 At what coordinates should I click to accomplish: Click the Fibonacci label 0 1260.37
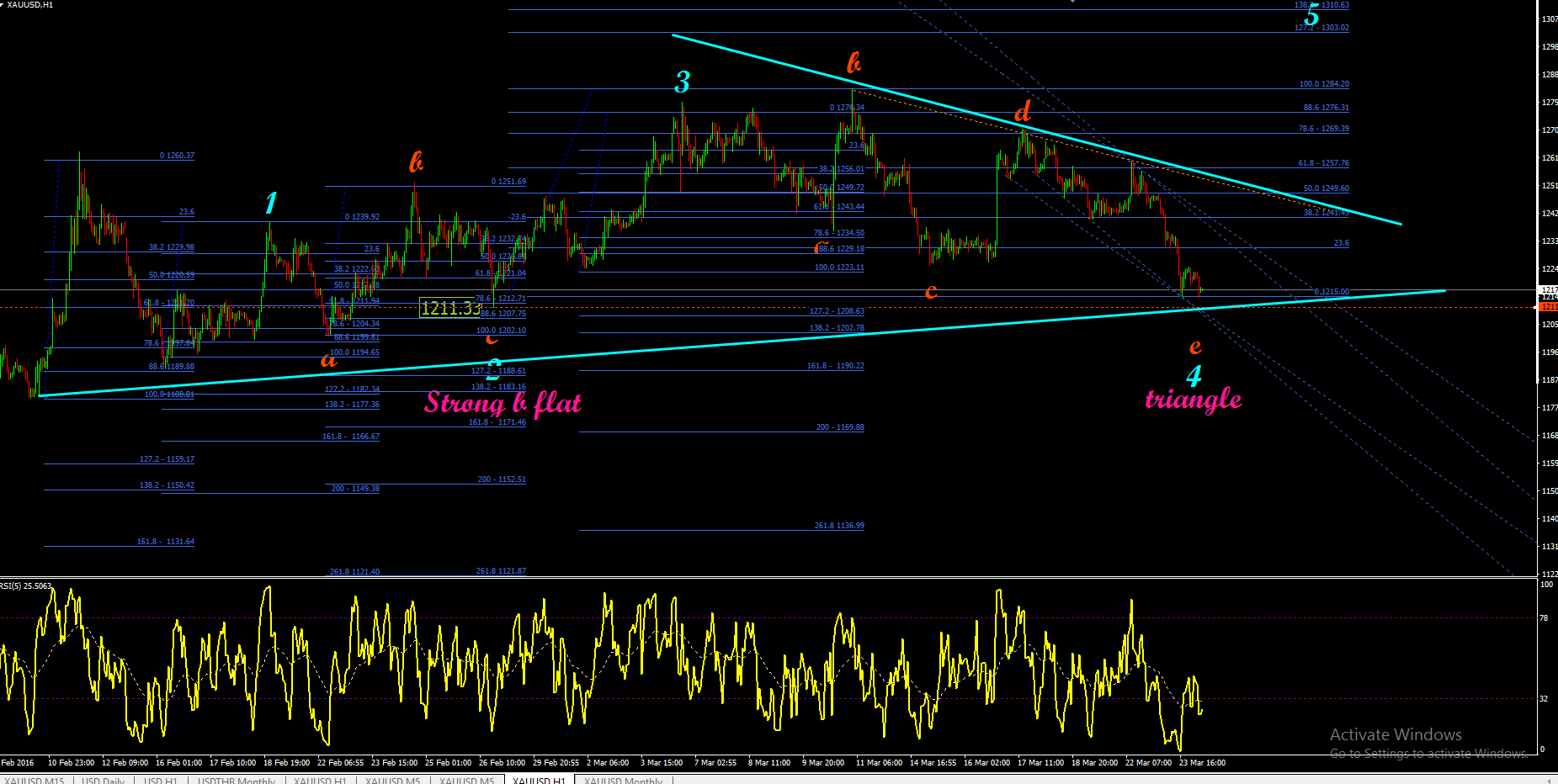(x=177, y=156)
